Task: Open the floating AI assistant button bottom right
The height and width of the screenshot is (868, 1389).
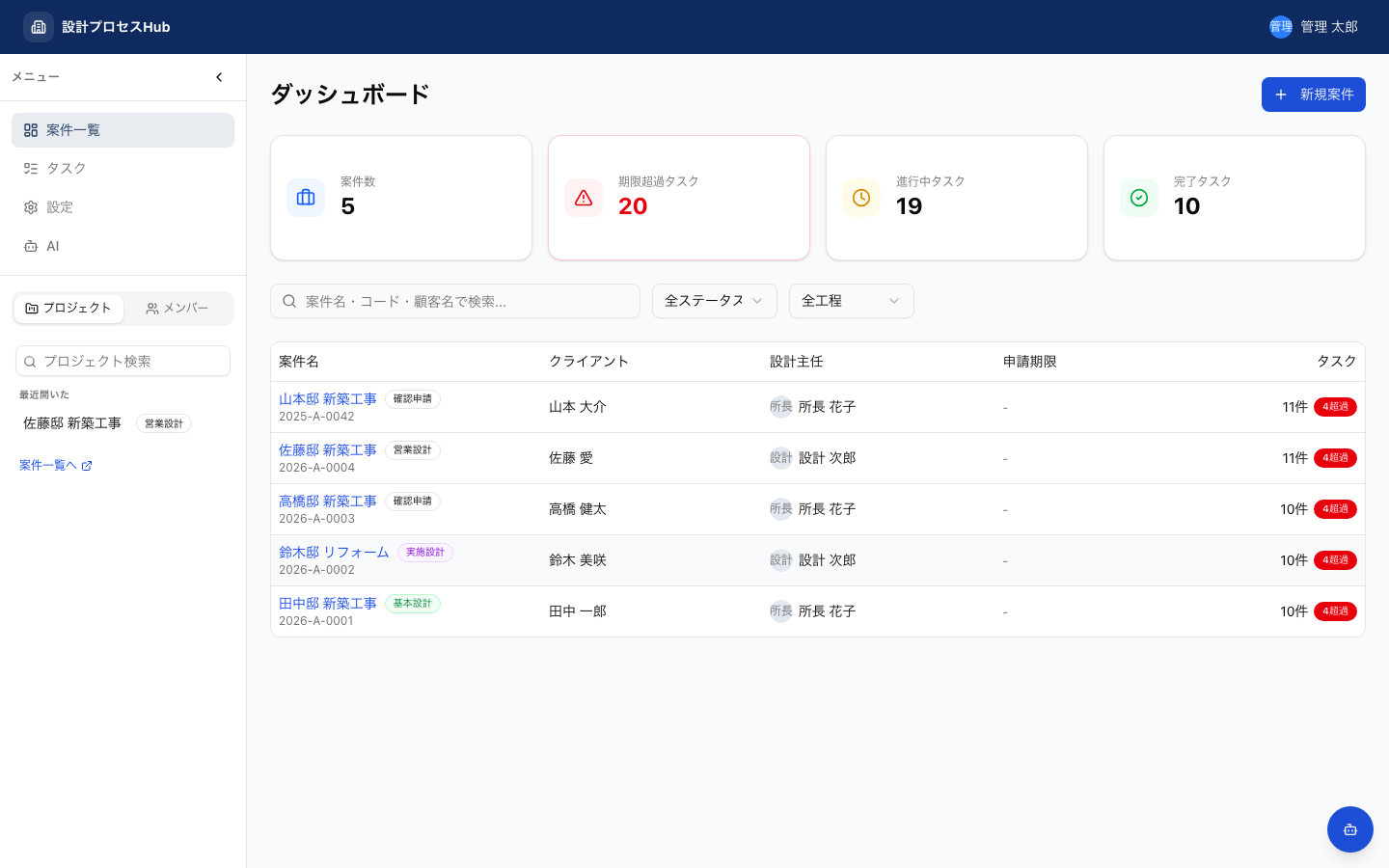Action: (1350, 829)
